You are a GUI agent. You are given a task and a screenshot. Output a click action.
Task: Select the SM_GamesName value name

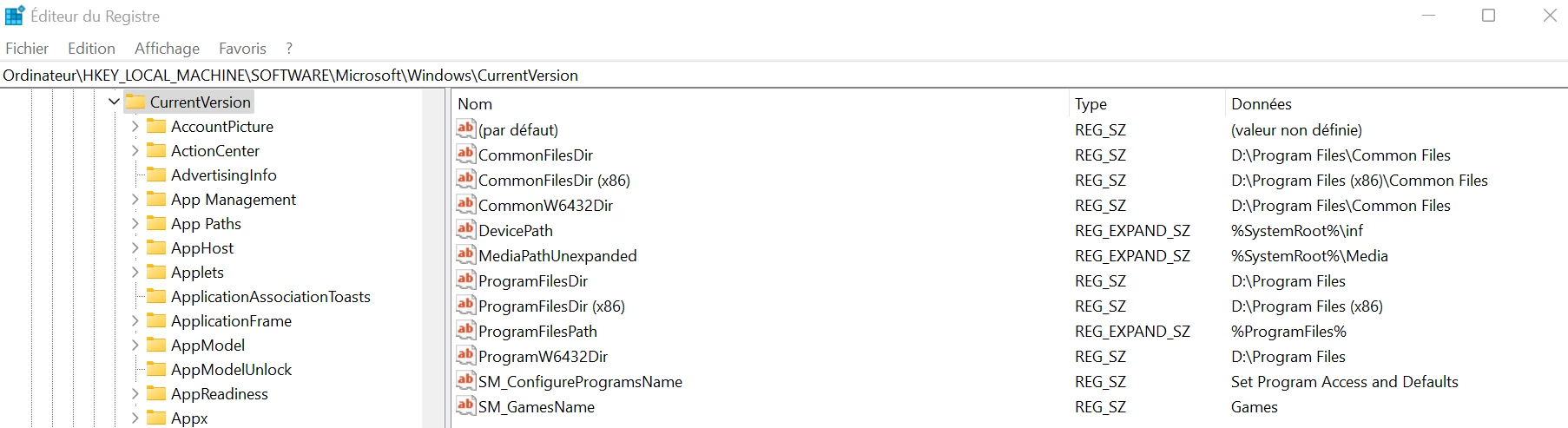coord(537,406)
